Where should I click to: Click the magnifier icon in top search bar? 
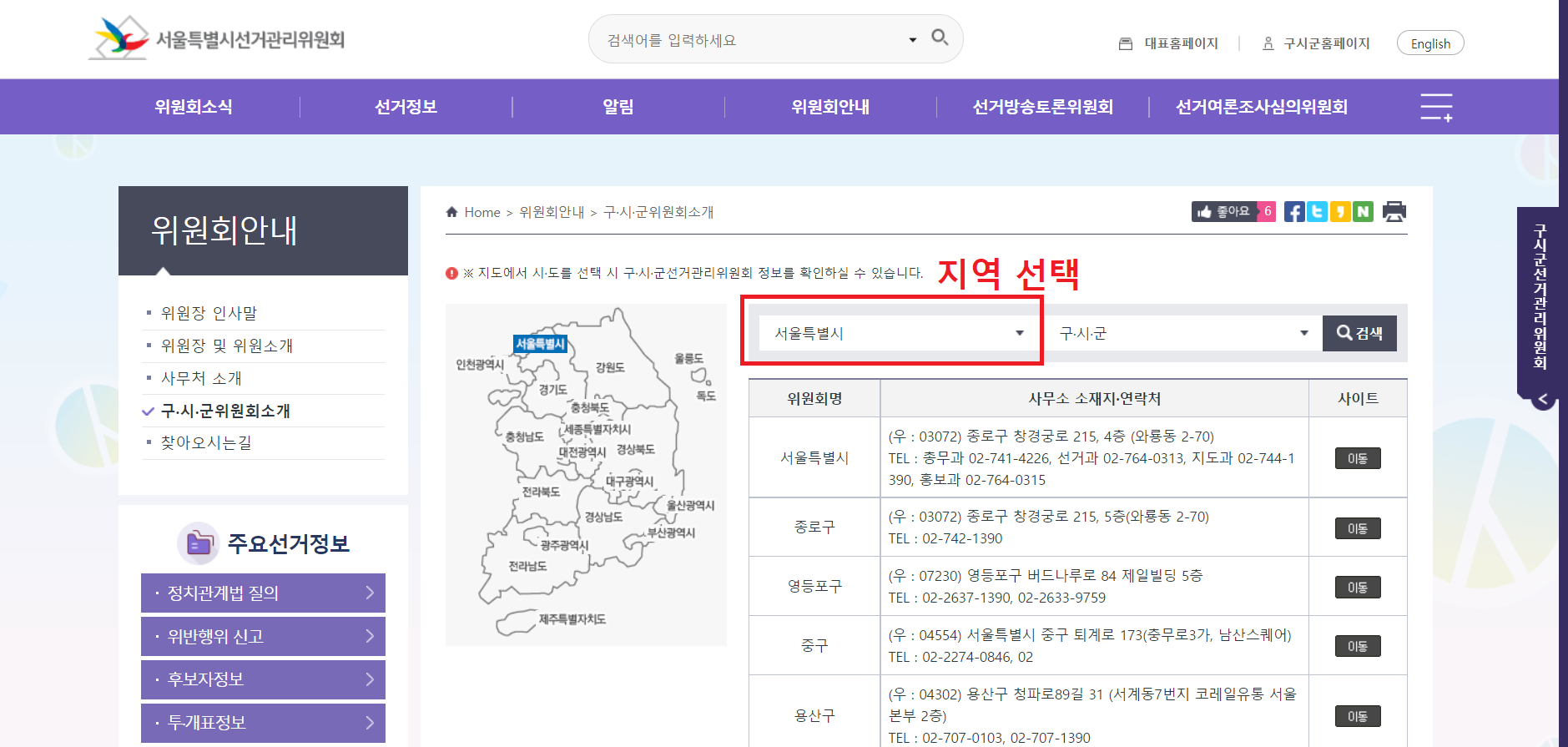[x=940, y=38]
